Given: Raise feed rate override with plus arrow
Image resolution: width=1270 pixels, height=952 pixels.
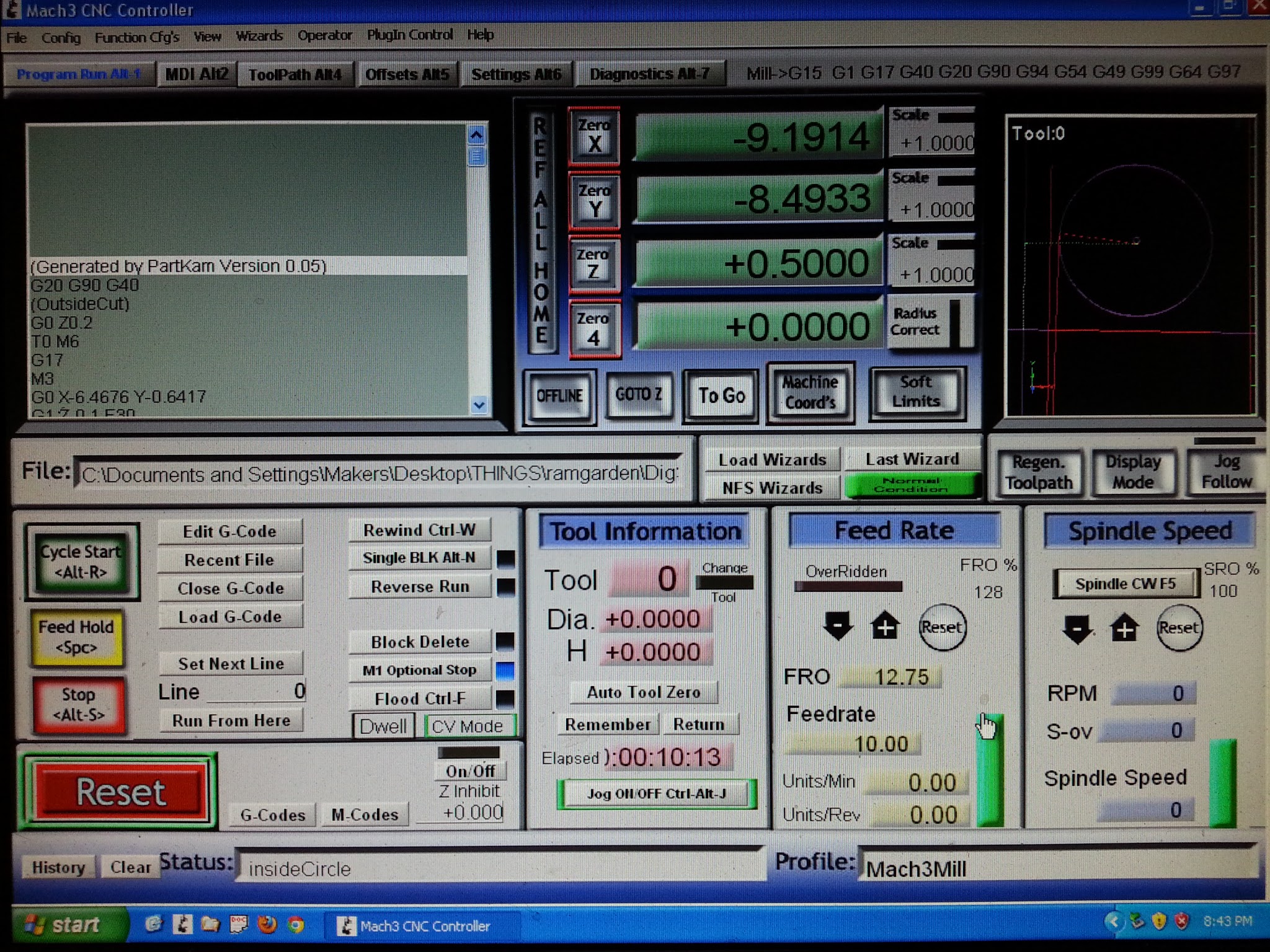Looking at the screenshot, I should click(x=885, y=627).
